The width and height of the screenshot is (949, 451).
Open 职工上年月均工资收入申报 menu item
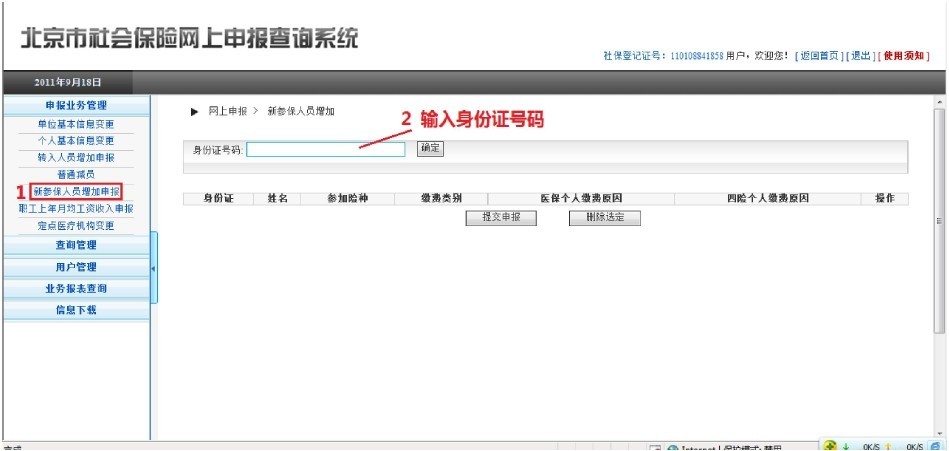tap(76, 209)
